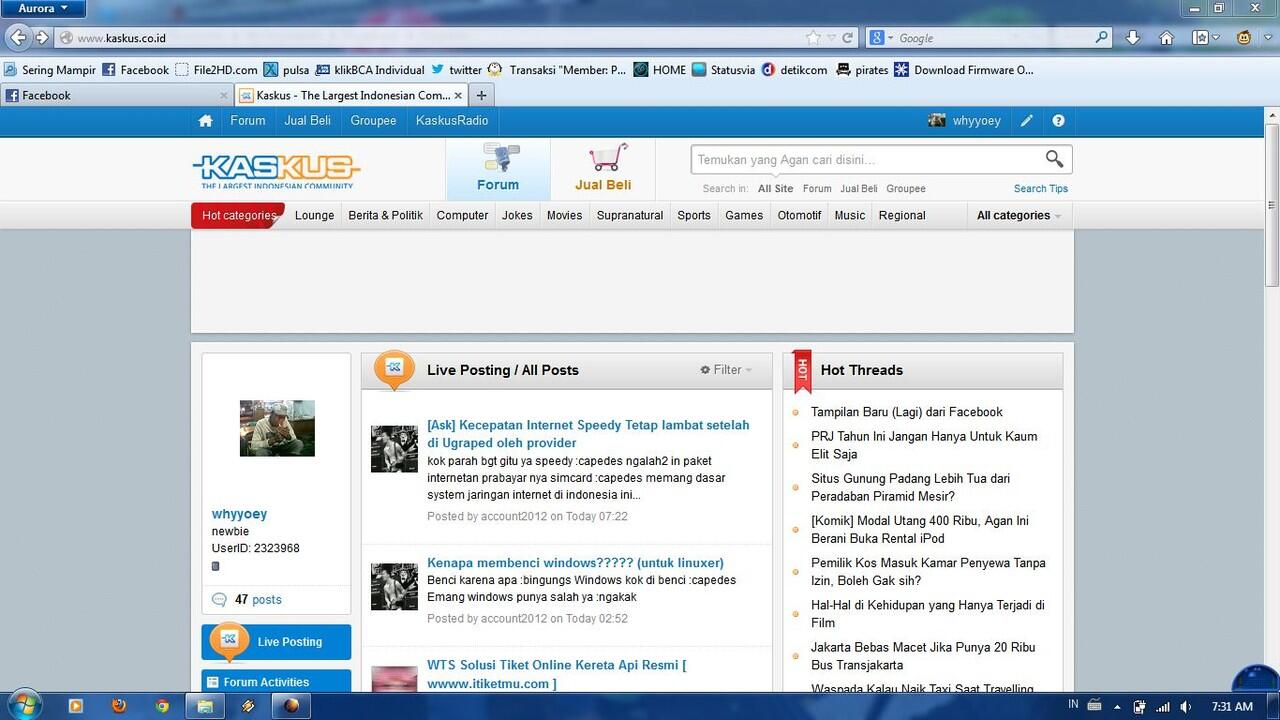Open Lounge category

(x=314, y=216)
